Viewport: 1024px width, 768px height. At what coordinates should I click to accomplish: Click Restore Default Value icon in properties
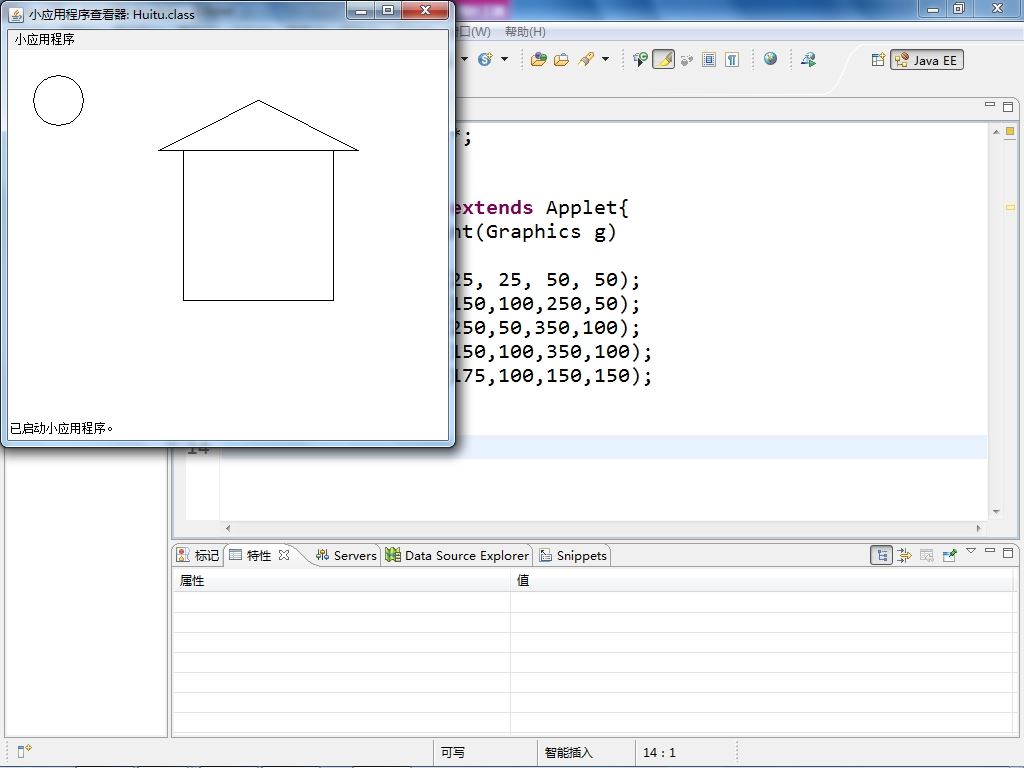[x=927, y=556]
